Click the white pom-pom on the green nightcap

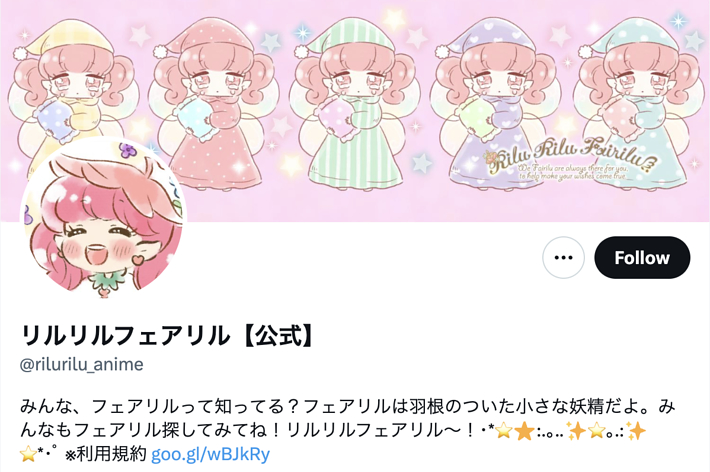[301, 51]
